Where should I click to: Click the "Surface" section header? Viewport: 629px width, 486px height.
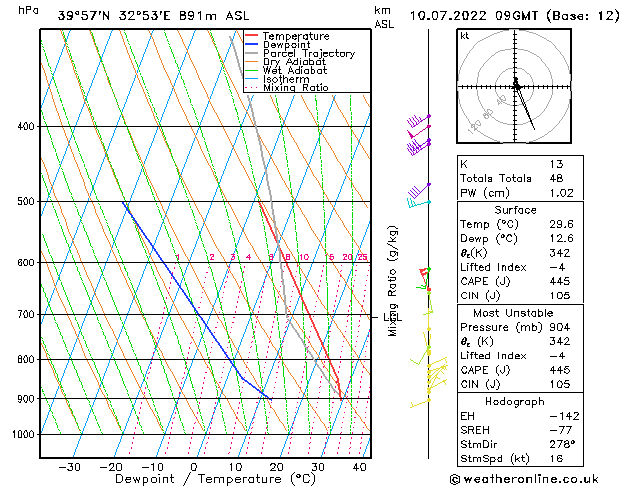point(515,210)
